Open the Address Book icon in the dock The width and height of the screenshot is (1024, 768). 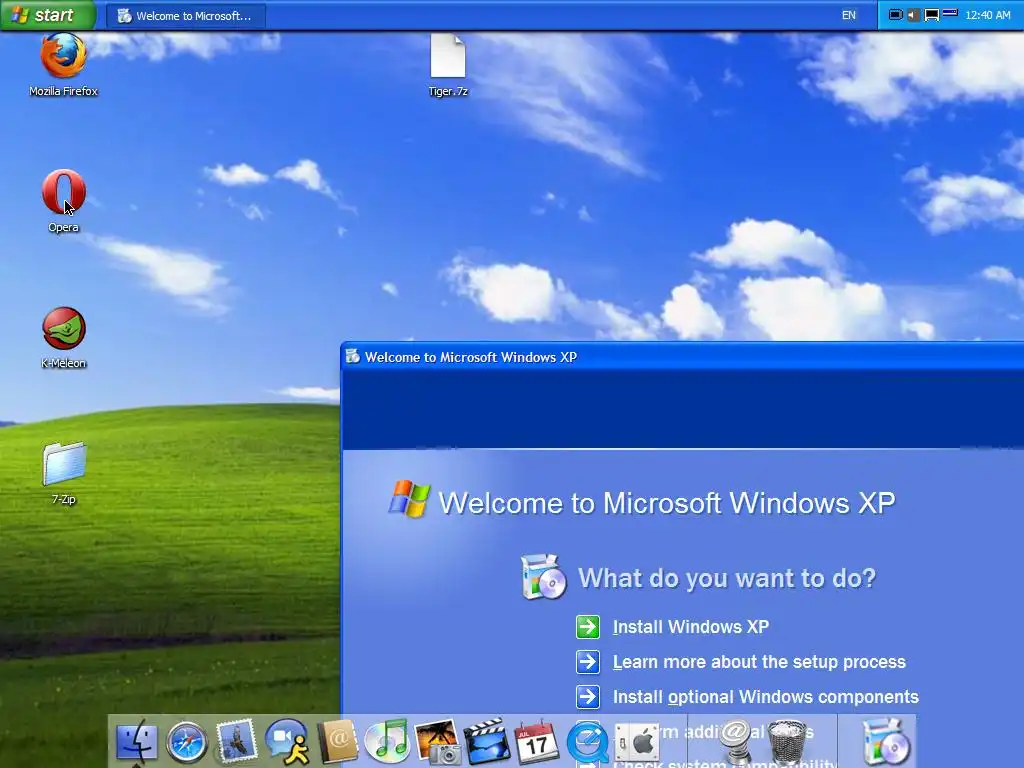tap(338, 741)
